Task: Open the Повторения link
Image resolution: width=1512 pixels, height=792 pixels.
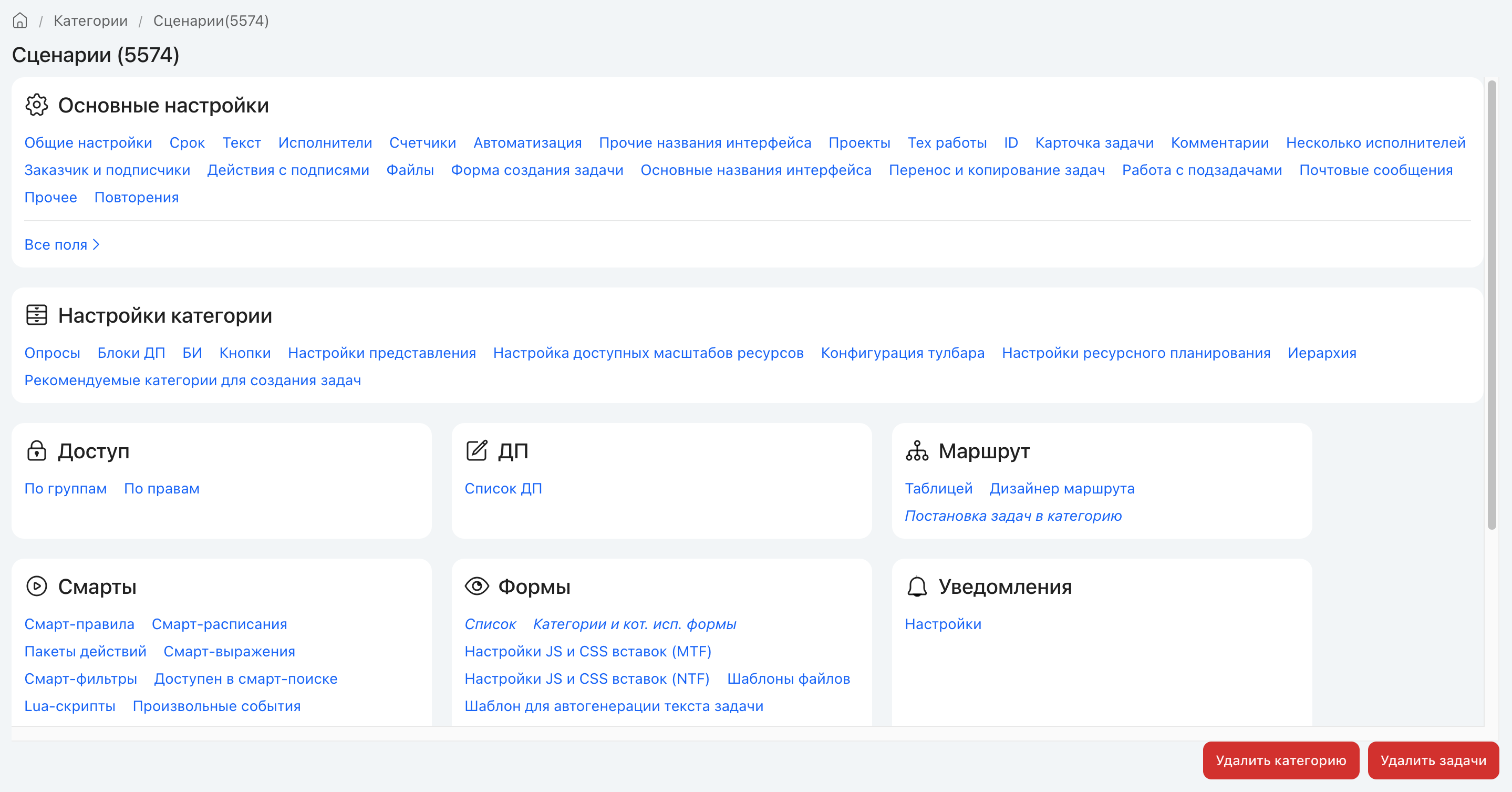Action: (136, 197)
